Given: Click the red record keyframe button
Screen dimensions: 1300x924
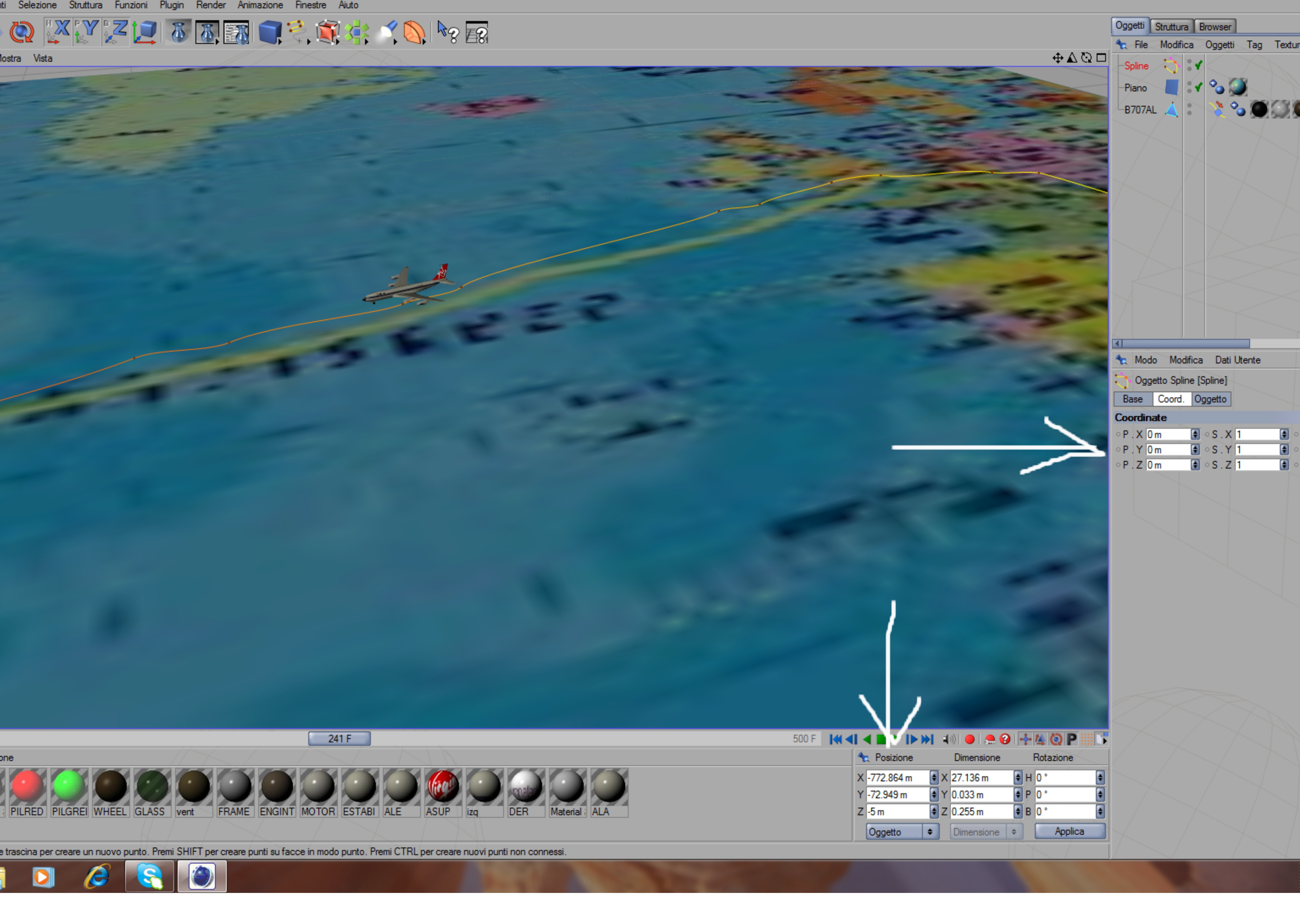Looking at the screenshot, I should pyautogui.click(x=969, y=739).
